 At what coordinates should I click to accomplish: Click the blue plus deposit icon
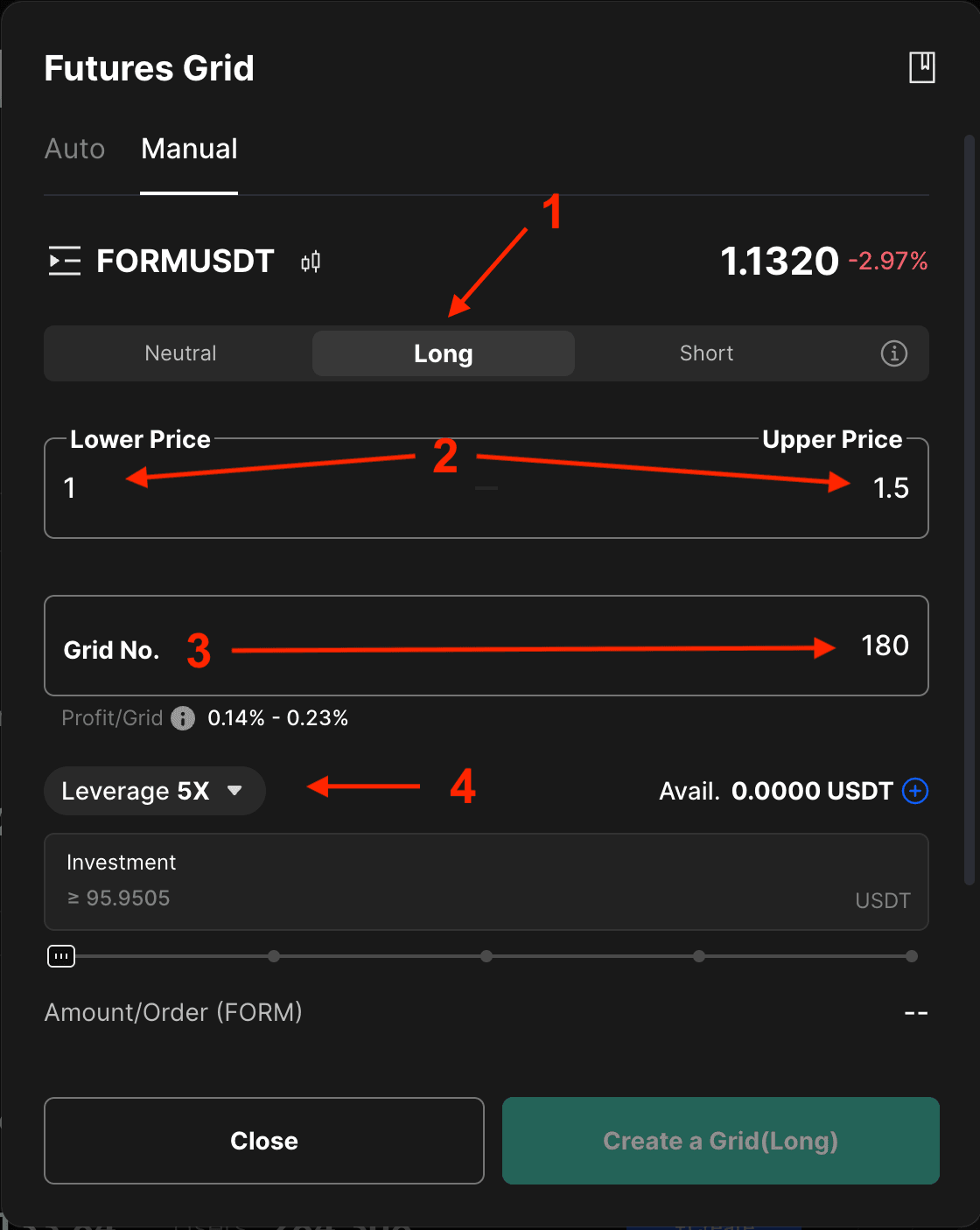[915, 791]
